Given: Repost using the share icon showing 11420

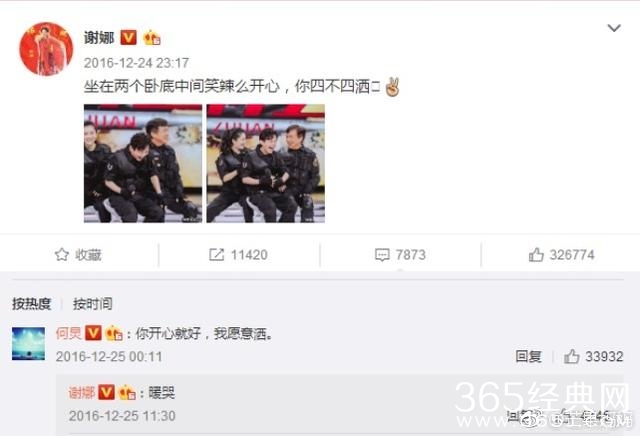Looking at the screenshot, I should (238, 255).
